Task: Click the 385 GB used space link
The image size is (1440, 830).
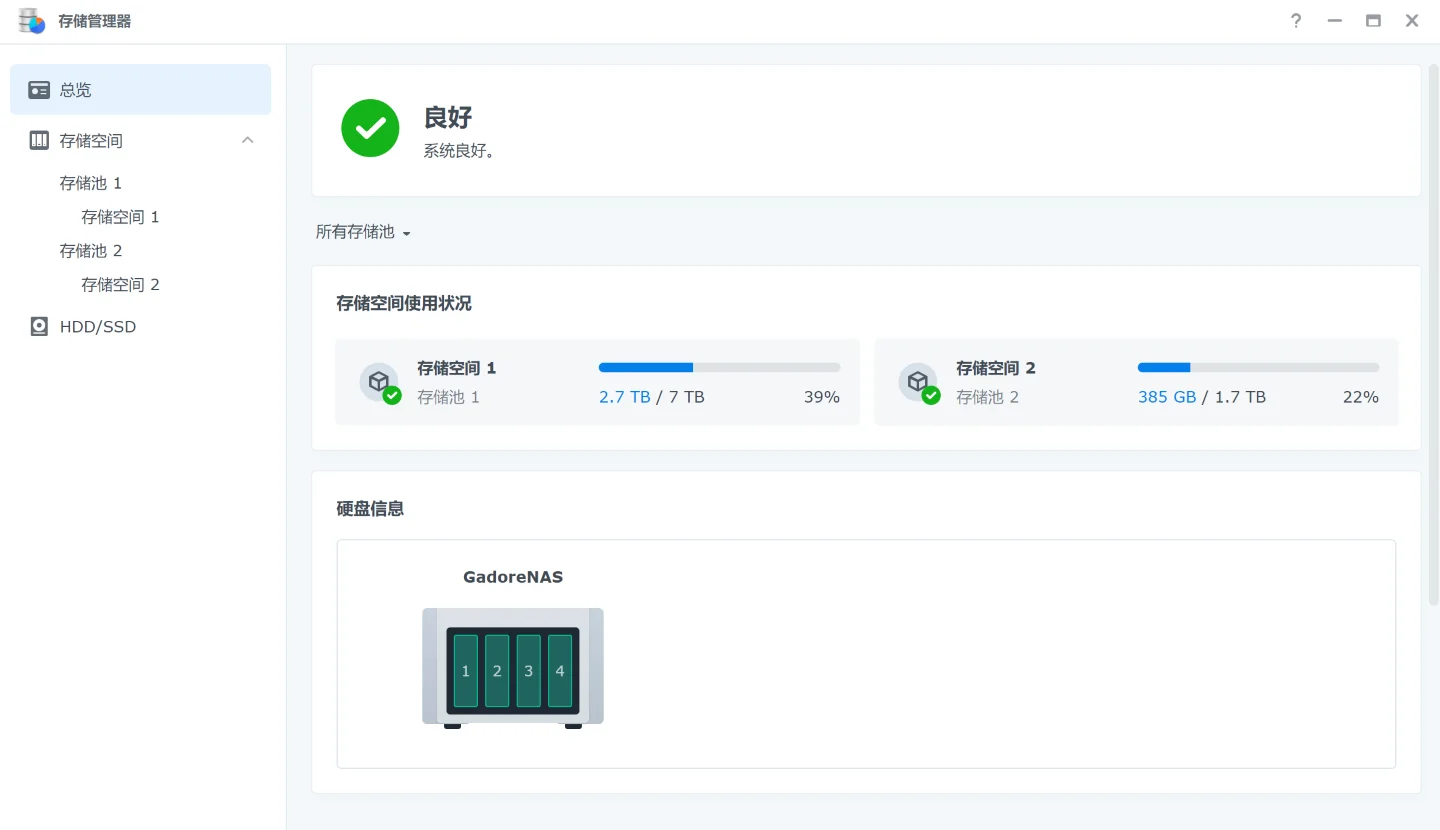Action: pyautogui.click(x=1166, y=397)
